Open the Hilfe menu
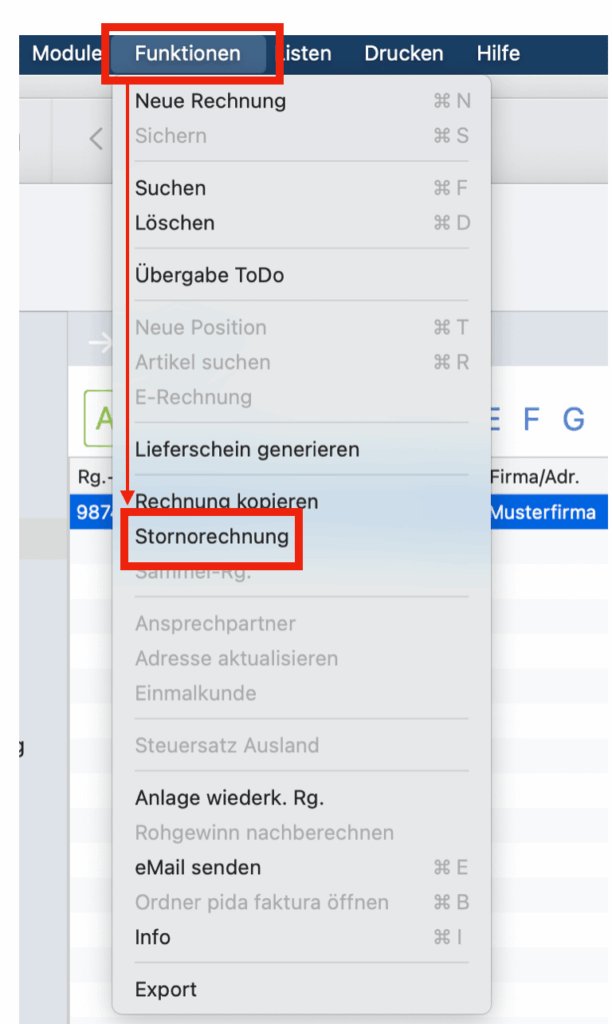Screen dimensions: 612x1024 (x=498, y=53)
